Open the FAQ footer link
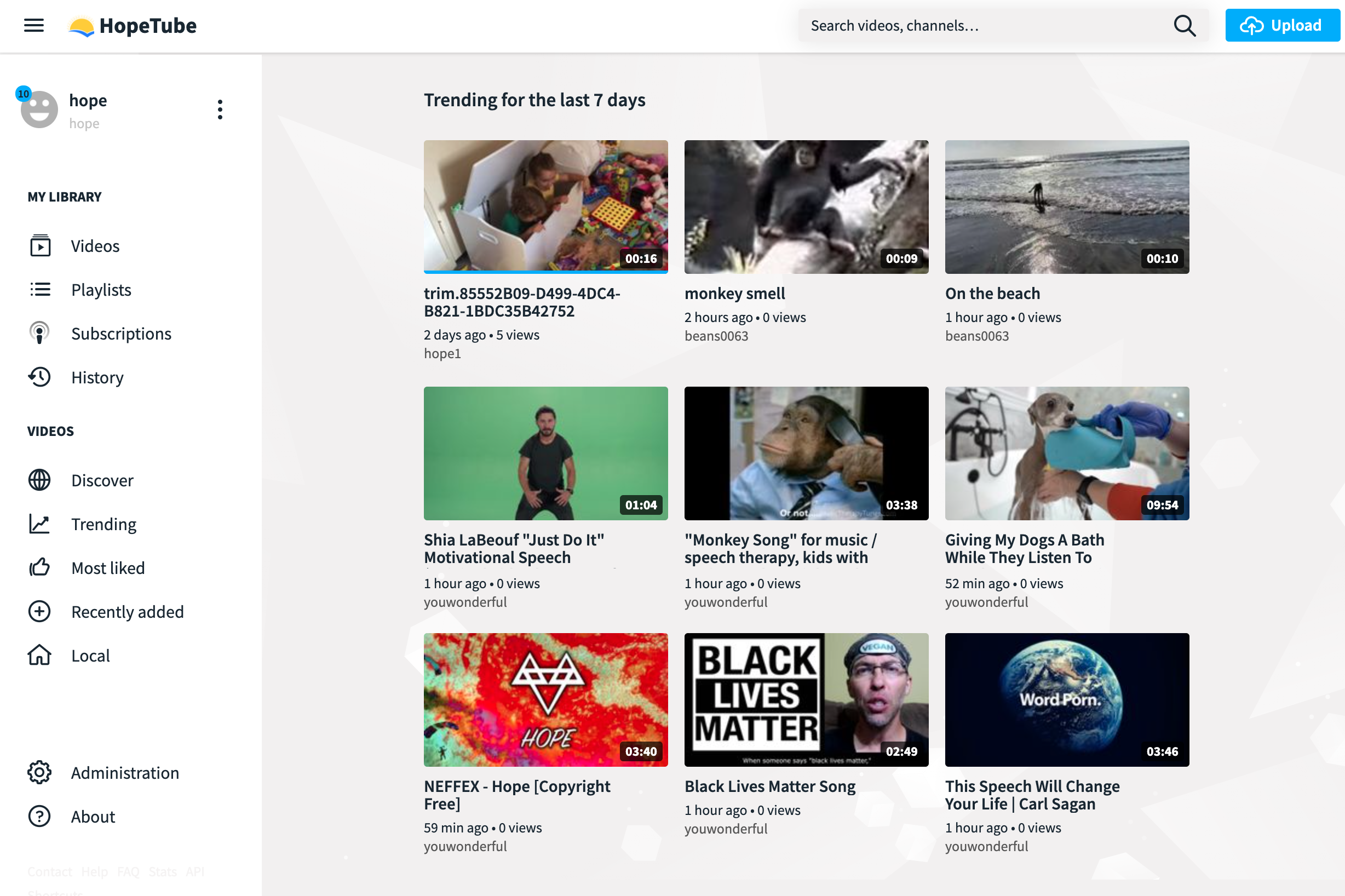 tap(129, 871)
